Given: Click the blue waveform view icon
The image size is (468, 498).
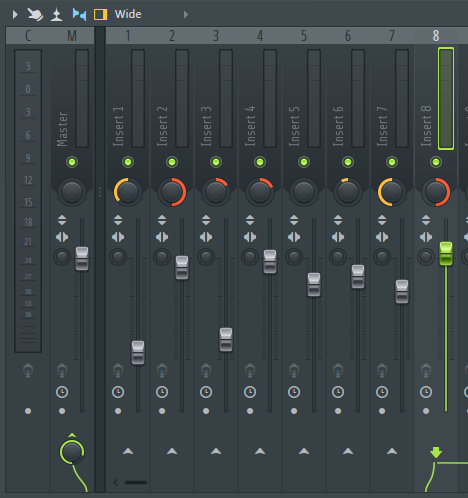Looking at the screenshot, I should [79, 14].
